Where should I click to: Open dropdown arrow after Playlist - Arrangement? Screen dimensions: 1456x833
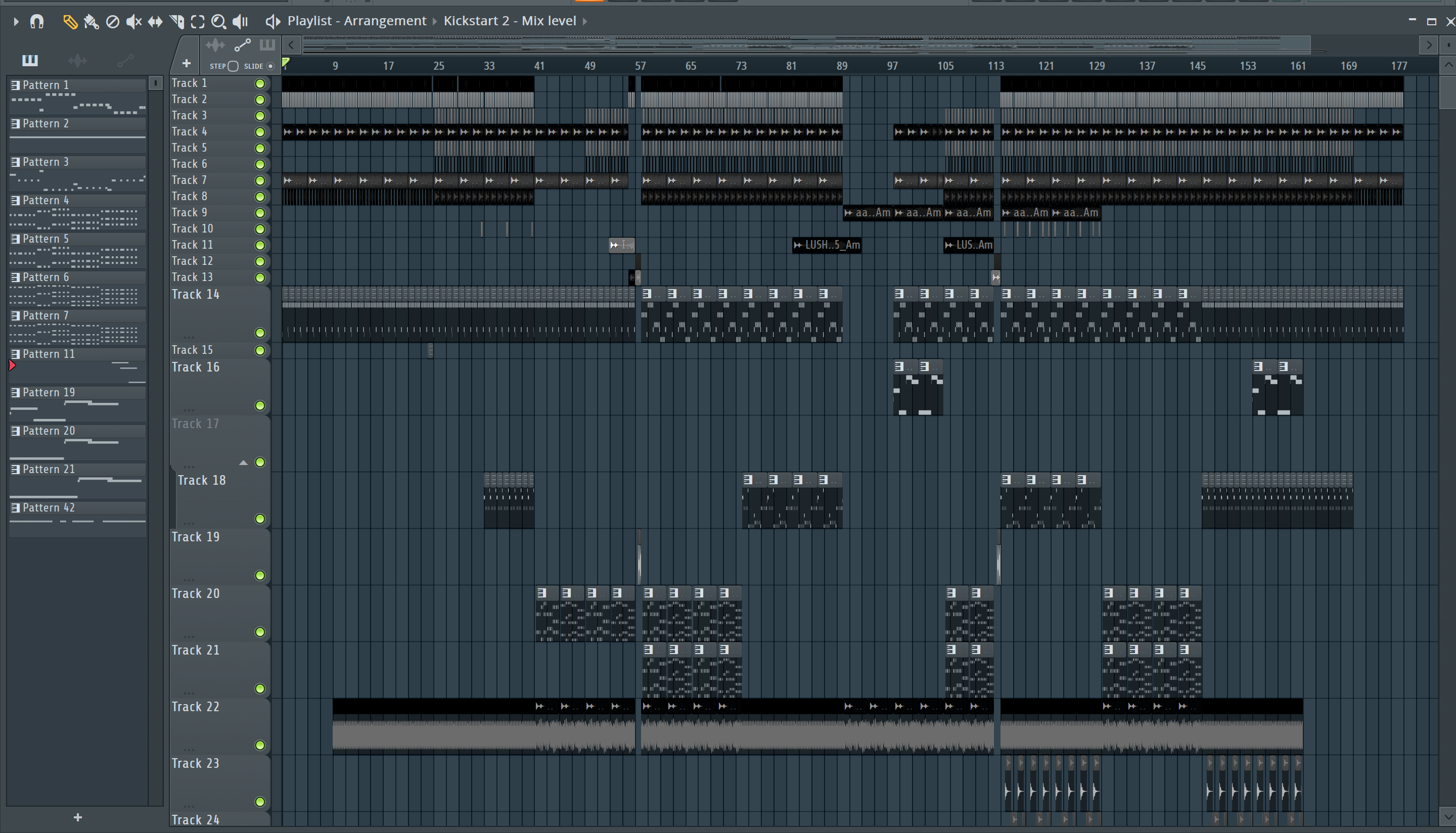(435, 22)
